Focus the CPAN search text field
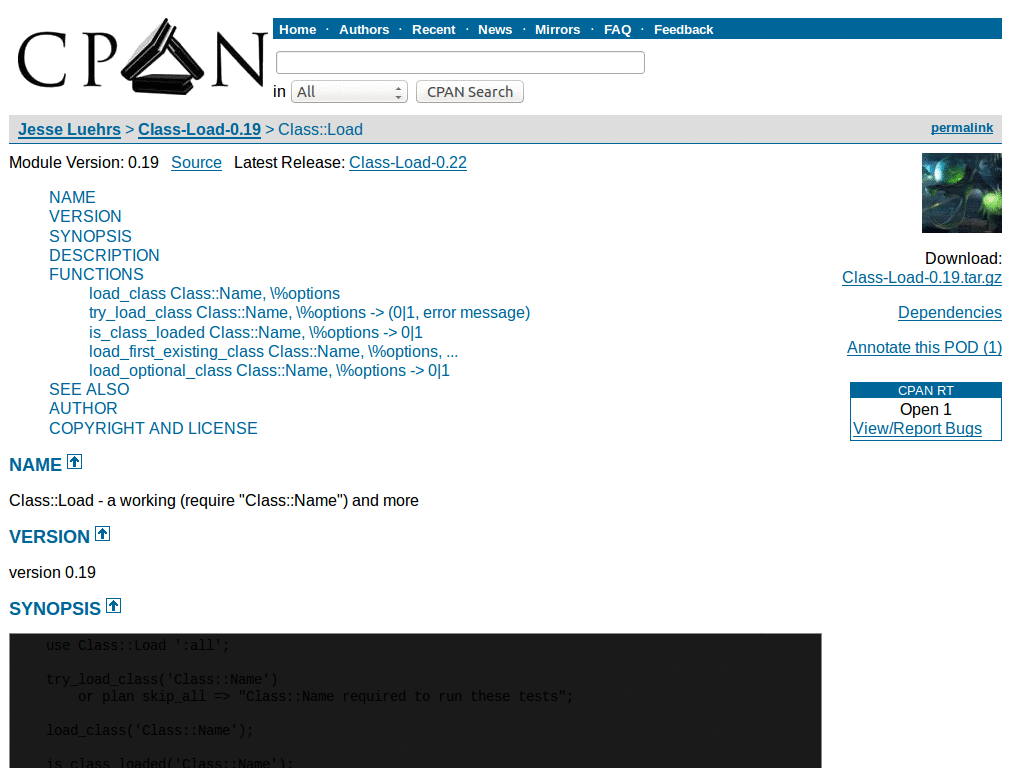 (460, 62)
